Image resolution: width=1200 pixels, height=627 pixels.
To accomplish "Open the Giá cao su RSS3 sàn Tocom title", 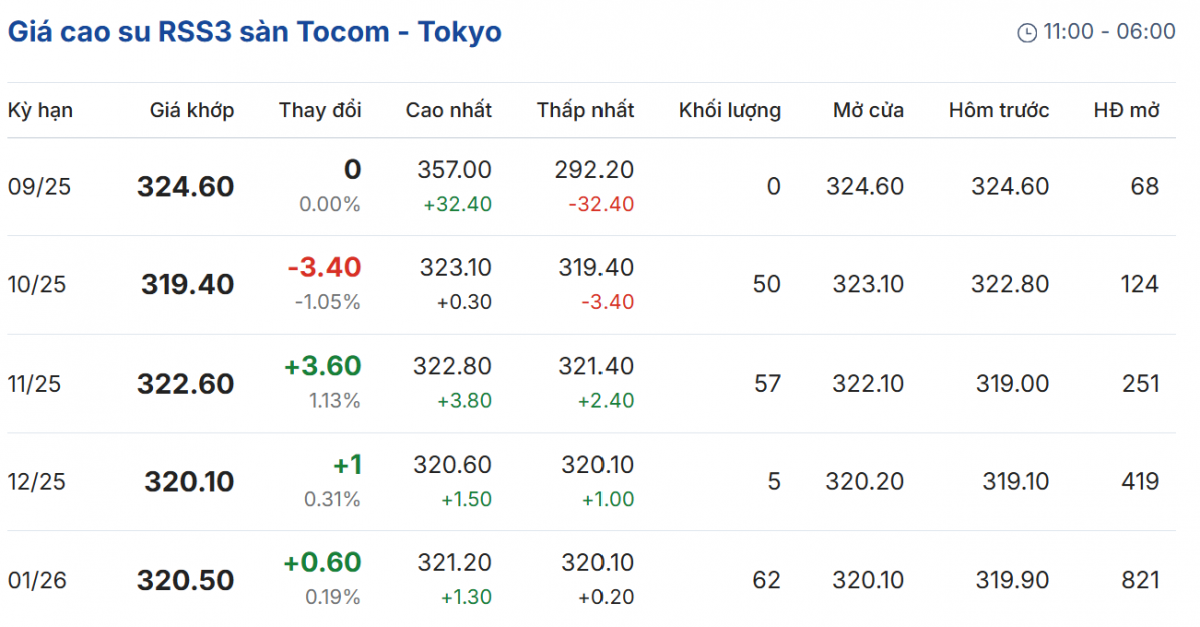I will [x=255, y=32].
